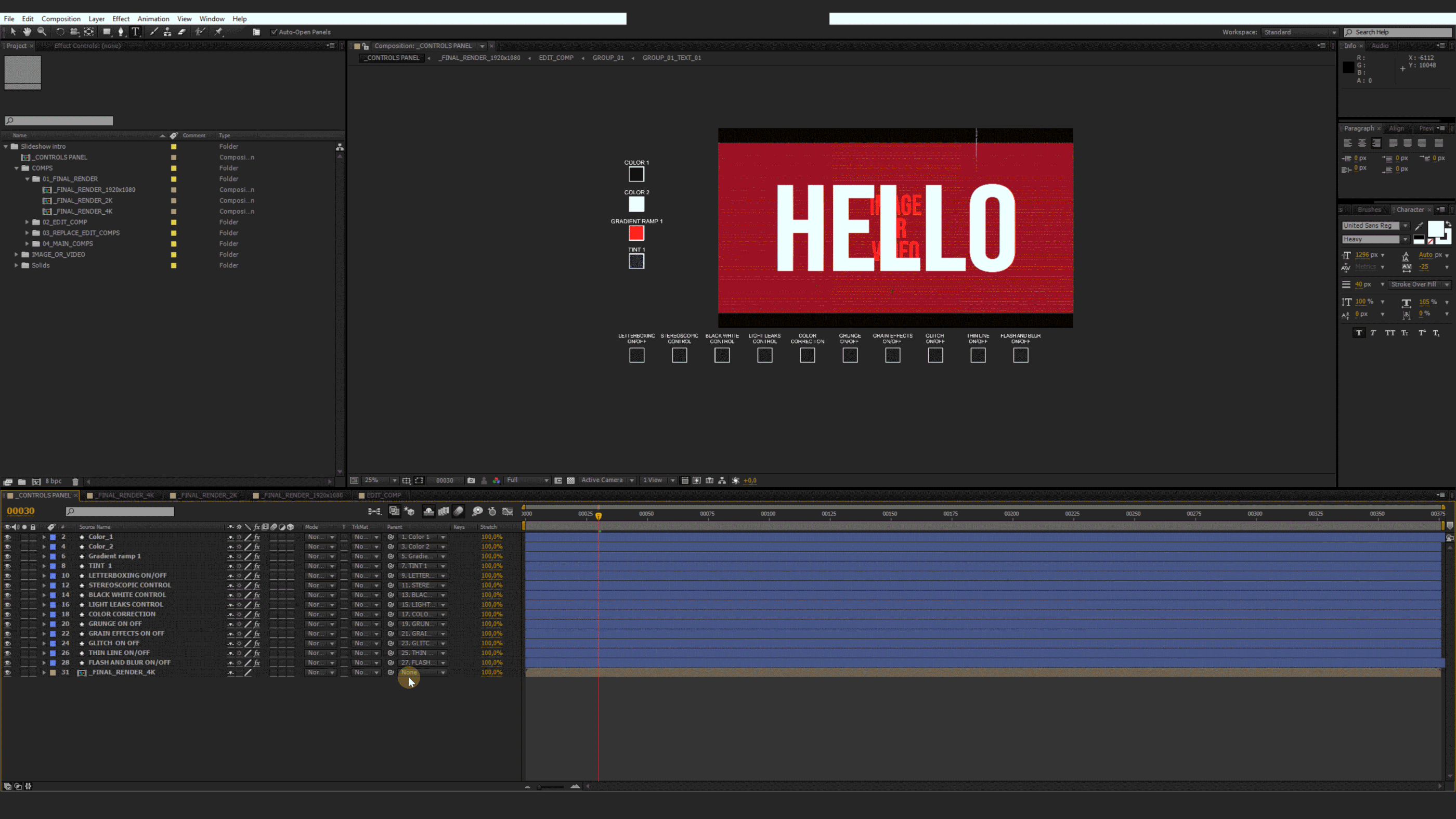Select the Pen tool
Image resolution: width=1456 pixels, height=819 pixels.
click(x=121, y=32)
